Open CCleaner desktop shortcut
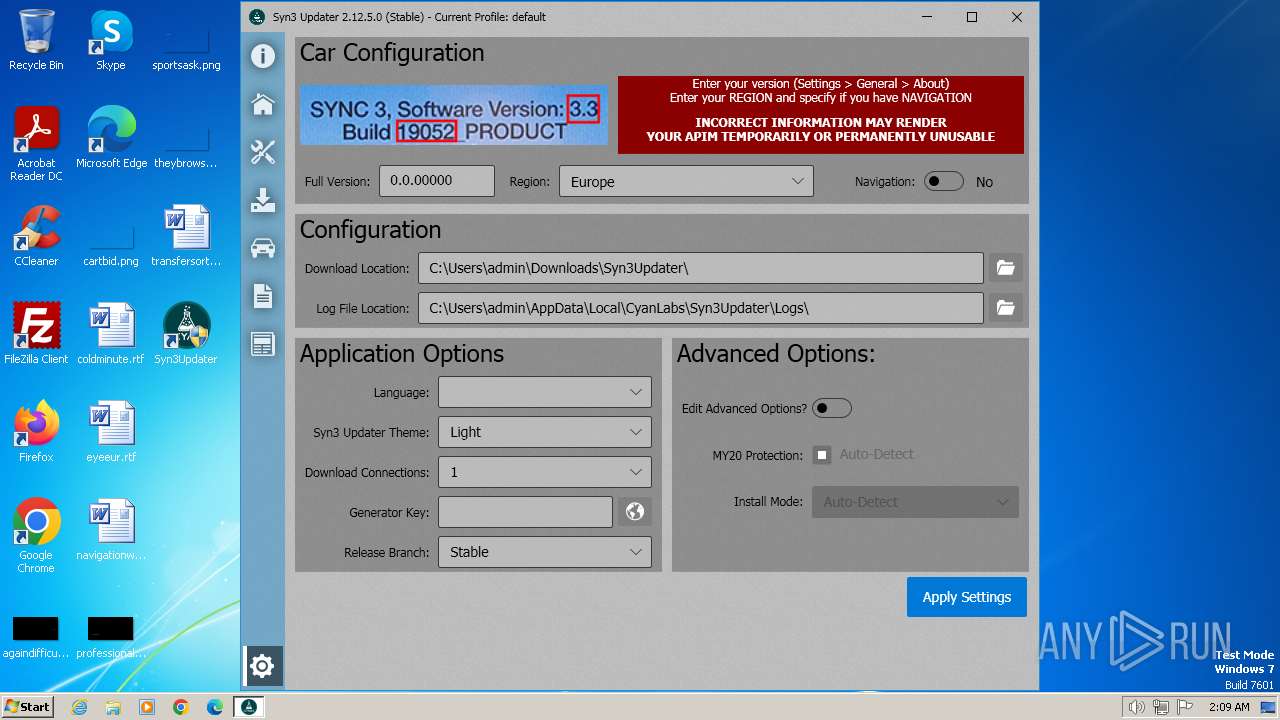This screenshot has height=720, width=1280. point(36,237)
